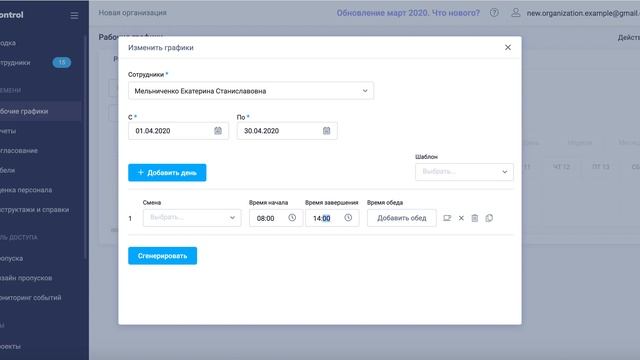Click the account email in header
640x360 pixels.
[x=583, y=13]
